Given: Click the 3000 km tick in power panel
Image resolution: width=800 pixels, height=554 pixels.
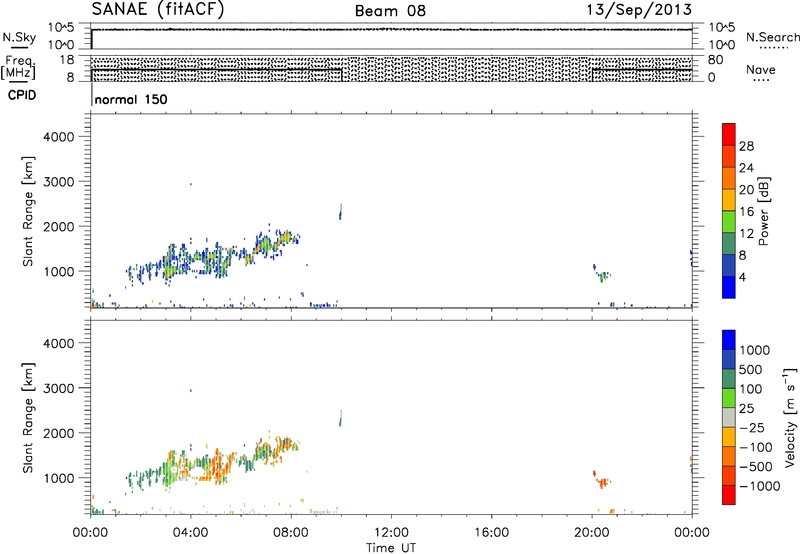Looking at the screenshot, I should tap(59, 182).
